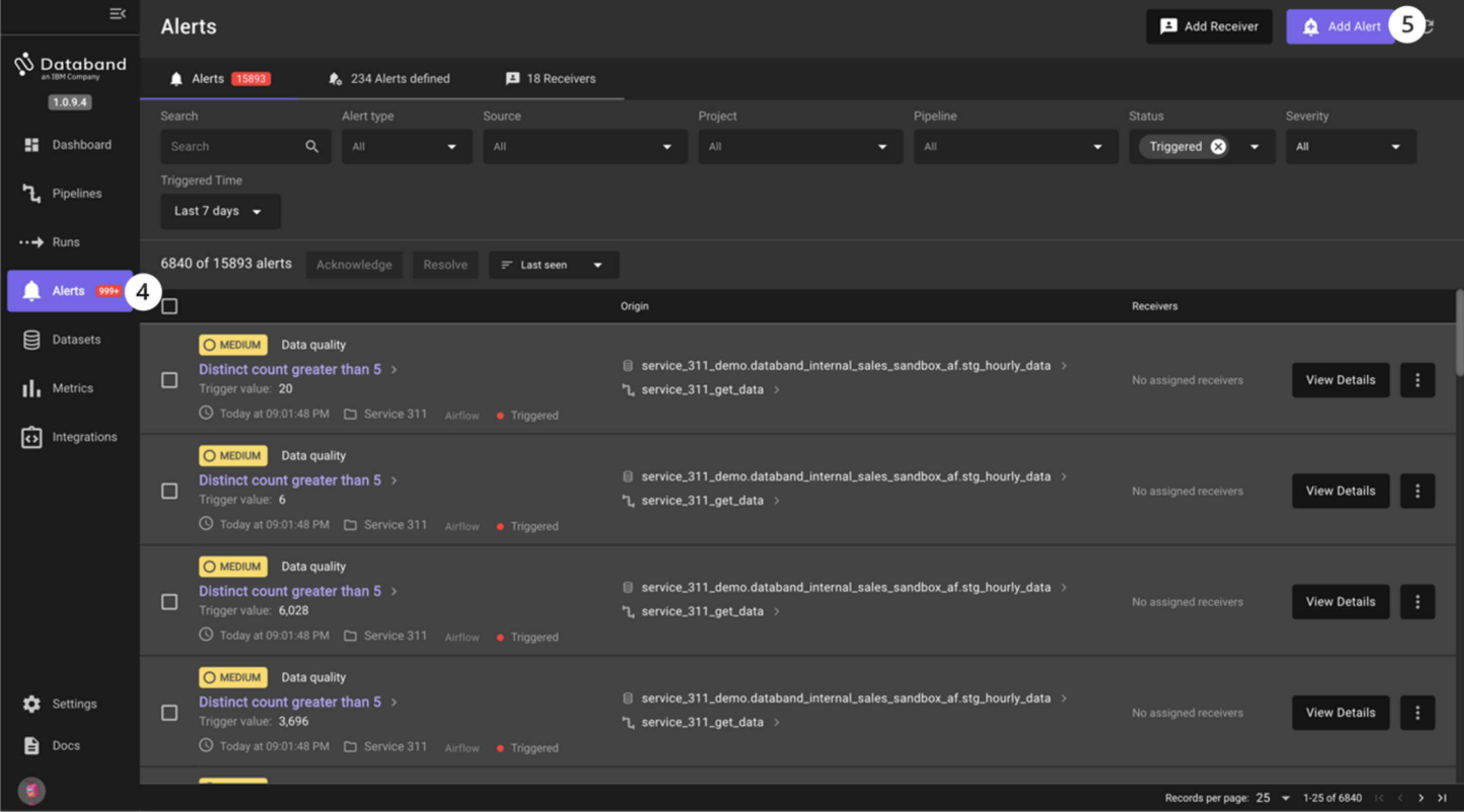Viewport: 1464px width, 812px height.
Task: Open Pipelines from the sidebar icon
Action: (x=31, y=194)
